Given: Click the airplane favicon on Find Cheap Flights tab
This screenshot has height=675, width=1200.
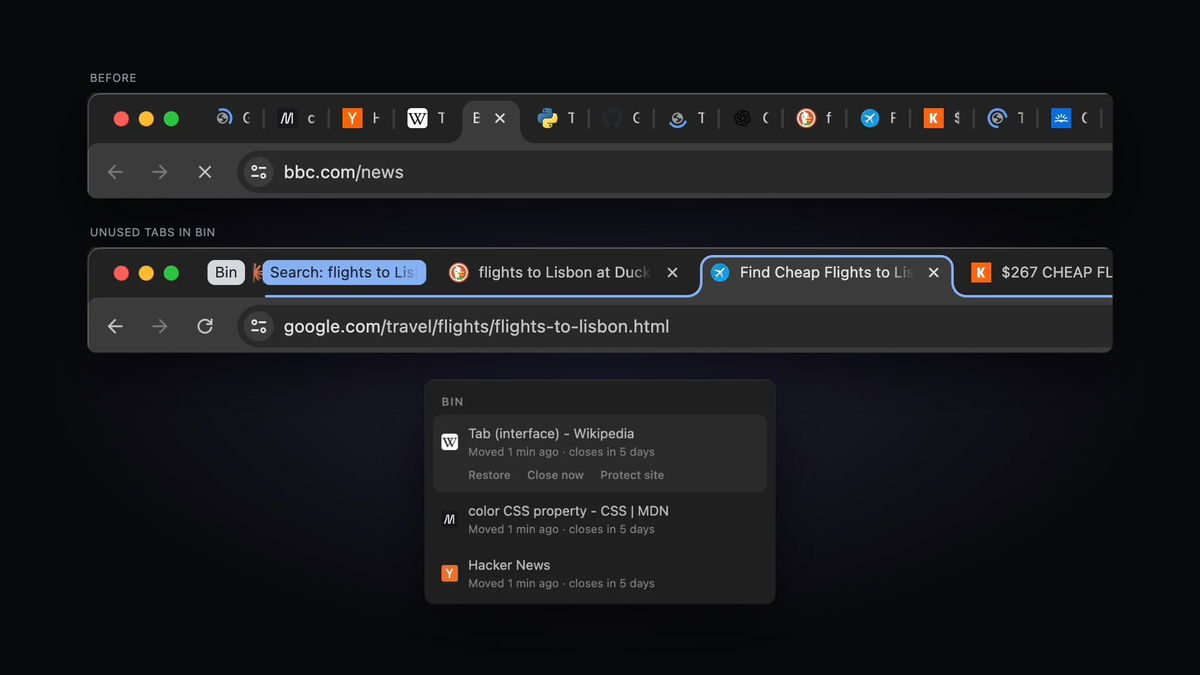Looking at the screenshot, I should click(720, 272).
